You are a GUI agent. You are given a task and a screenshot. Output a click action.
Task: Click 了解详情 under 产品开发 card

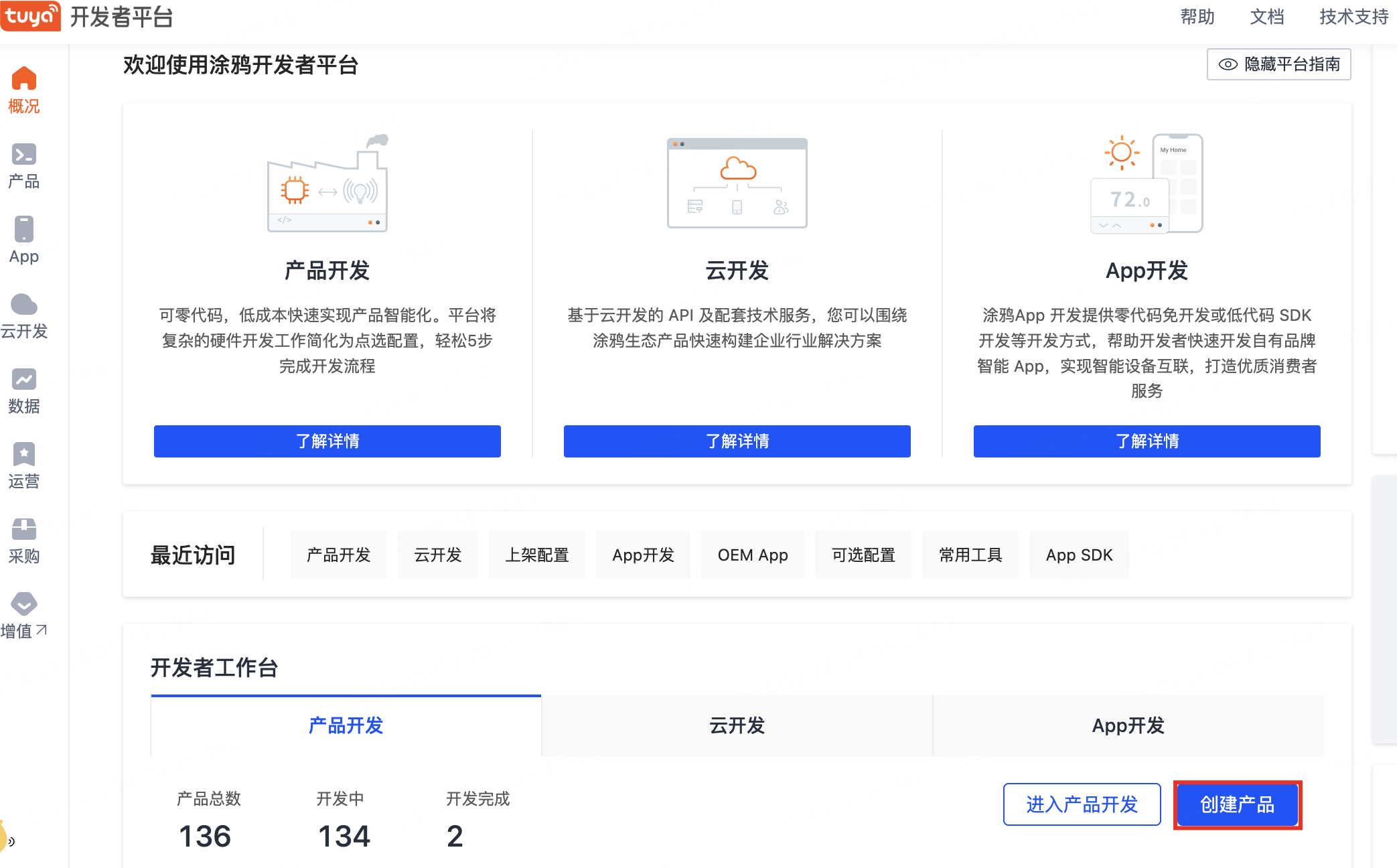click(327, 441)
